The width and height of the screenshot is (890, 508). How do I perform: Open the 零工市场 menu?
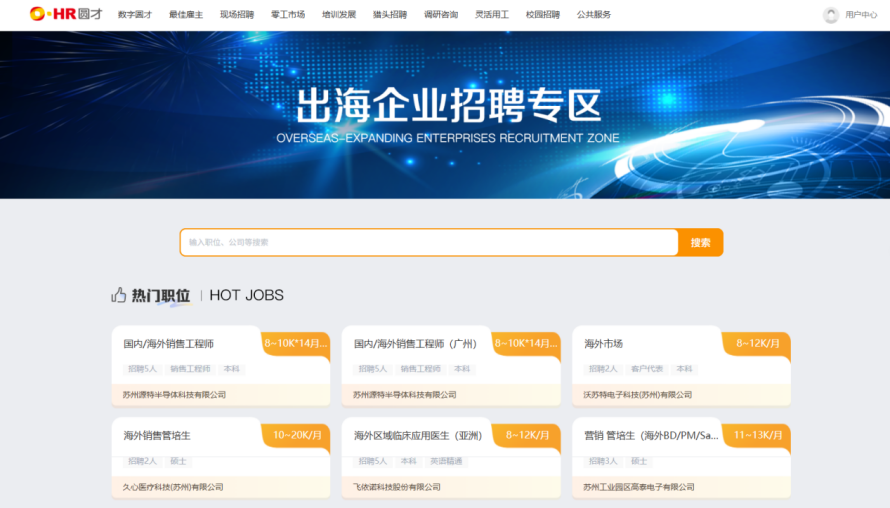pyautogui.click(x=288, y=15)
